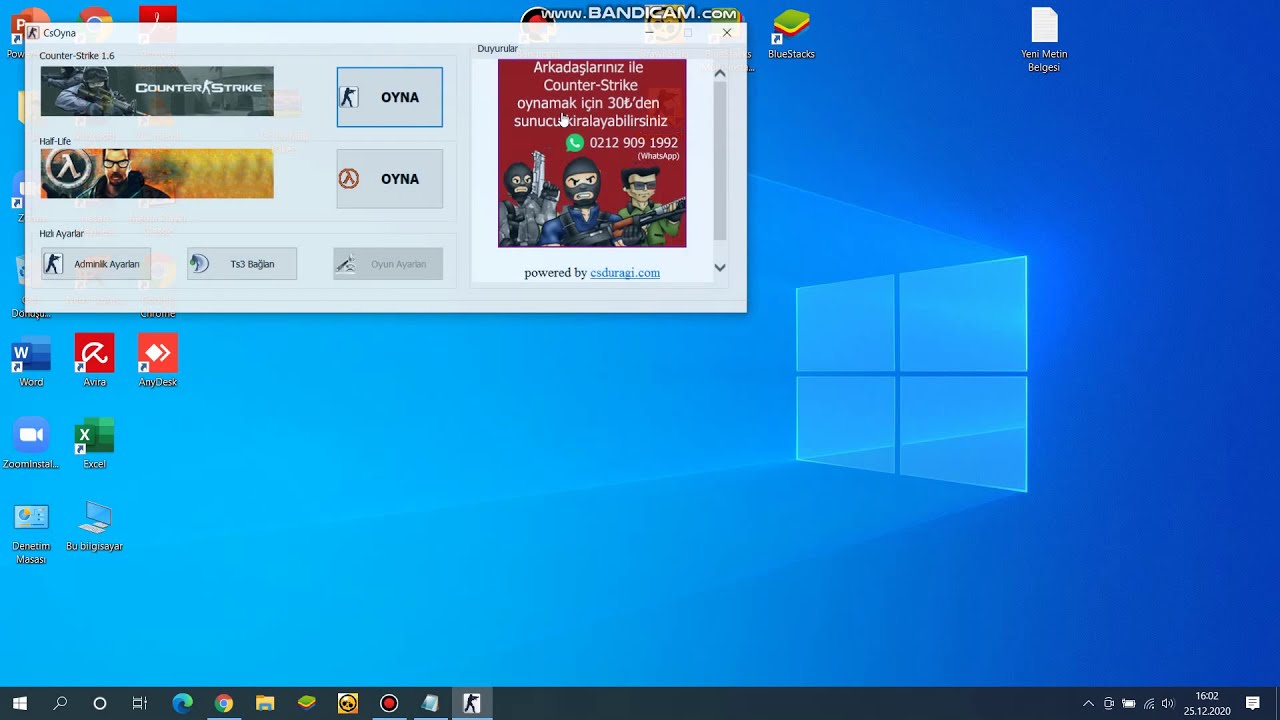1280x720 pixels.
Task: Click the Ts3 Bağlan button
Action: click(242, 264)
